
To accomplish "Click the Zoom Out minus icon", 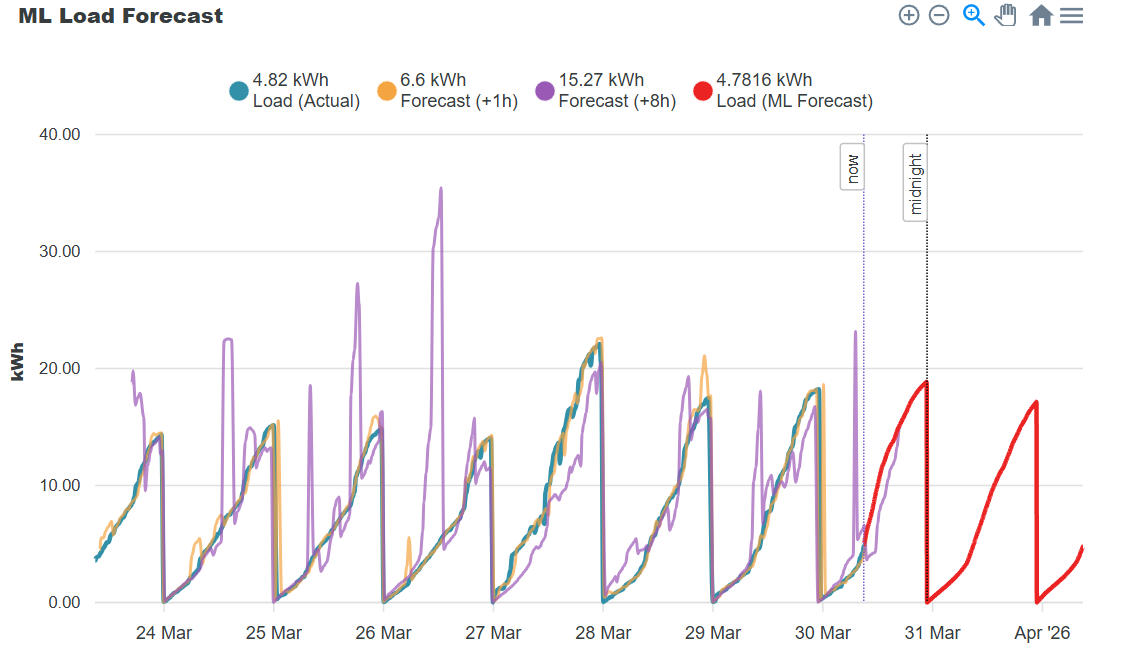I will [939, 15].
